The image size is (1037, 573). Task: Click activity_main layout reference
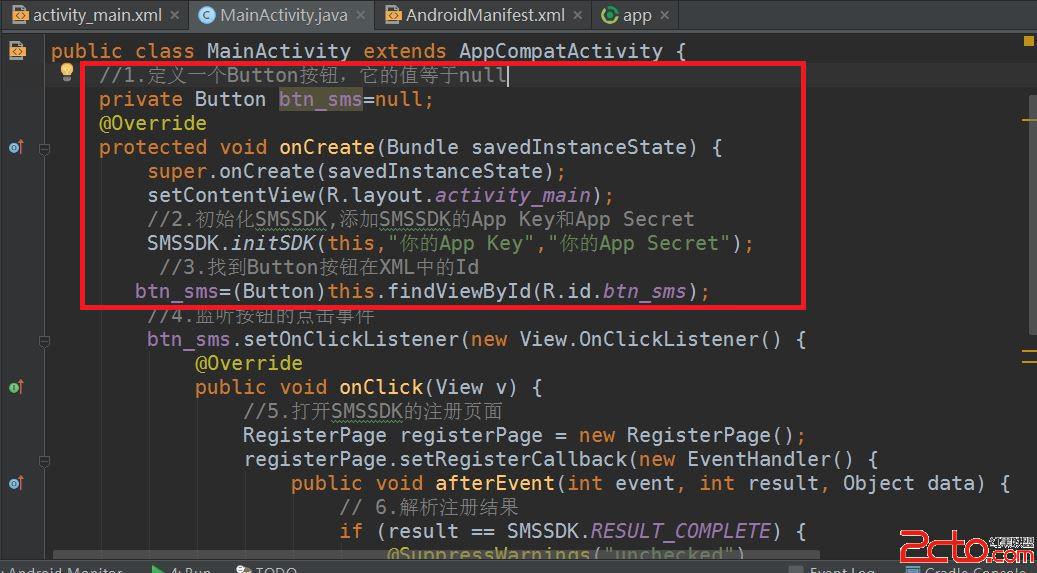(513, 195)
